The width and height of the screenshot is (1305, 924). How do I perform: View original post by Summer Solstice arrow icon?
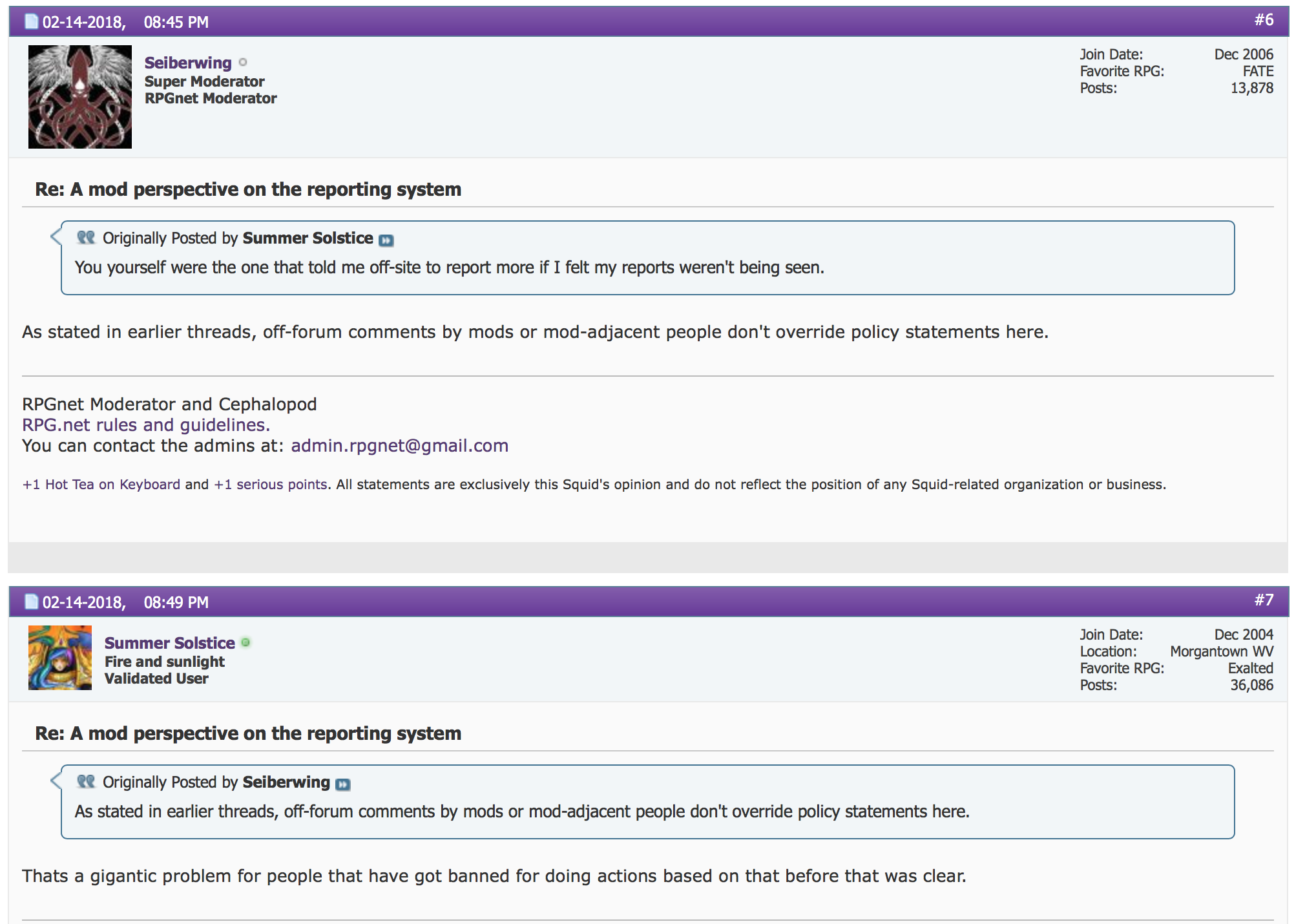tap(386, 240)
